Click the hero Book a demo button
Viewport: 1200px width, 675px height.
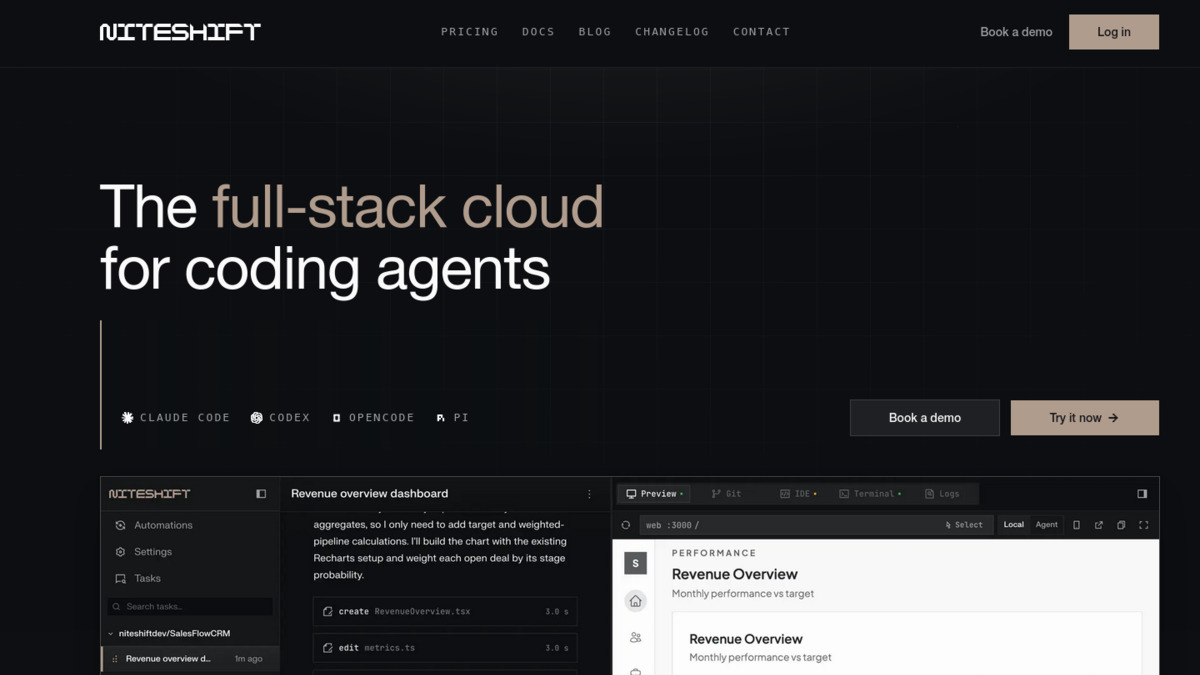(x=925, y=418)
